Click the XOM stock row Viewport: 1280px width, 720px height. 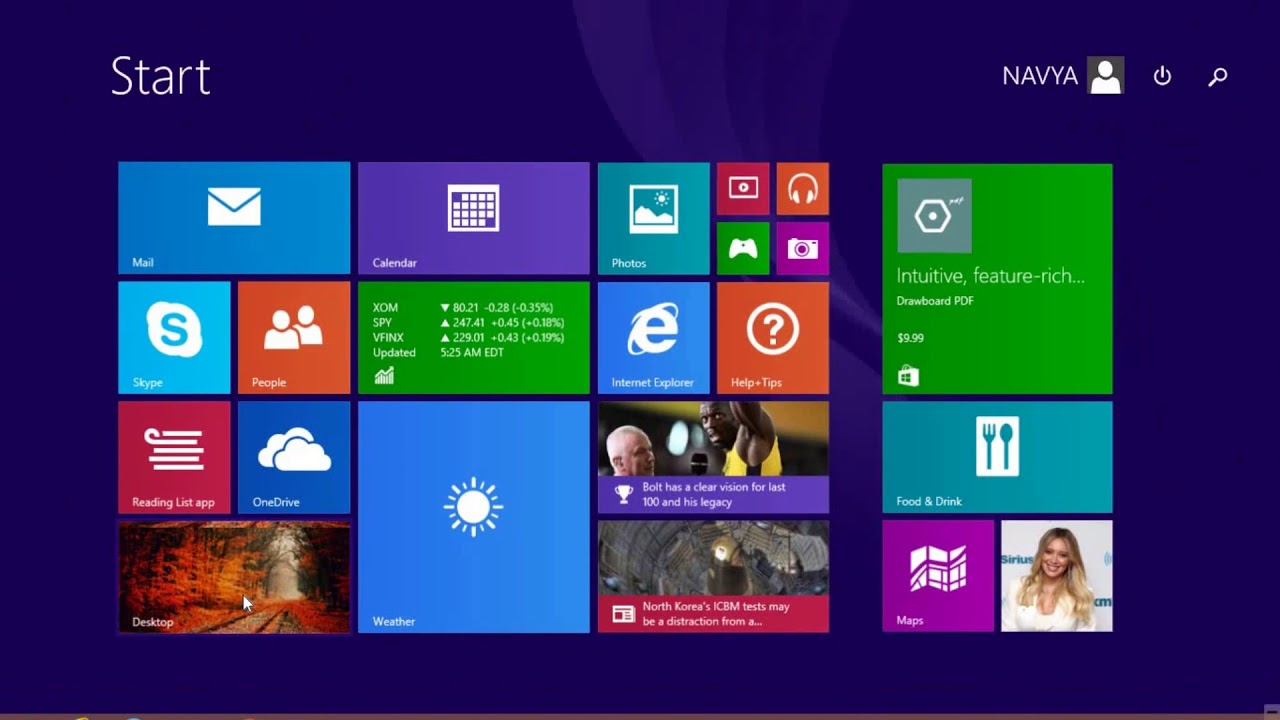point(464,308)
